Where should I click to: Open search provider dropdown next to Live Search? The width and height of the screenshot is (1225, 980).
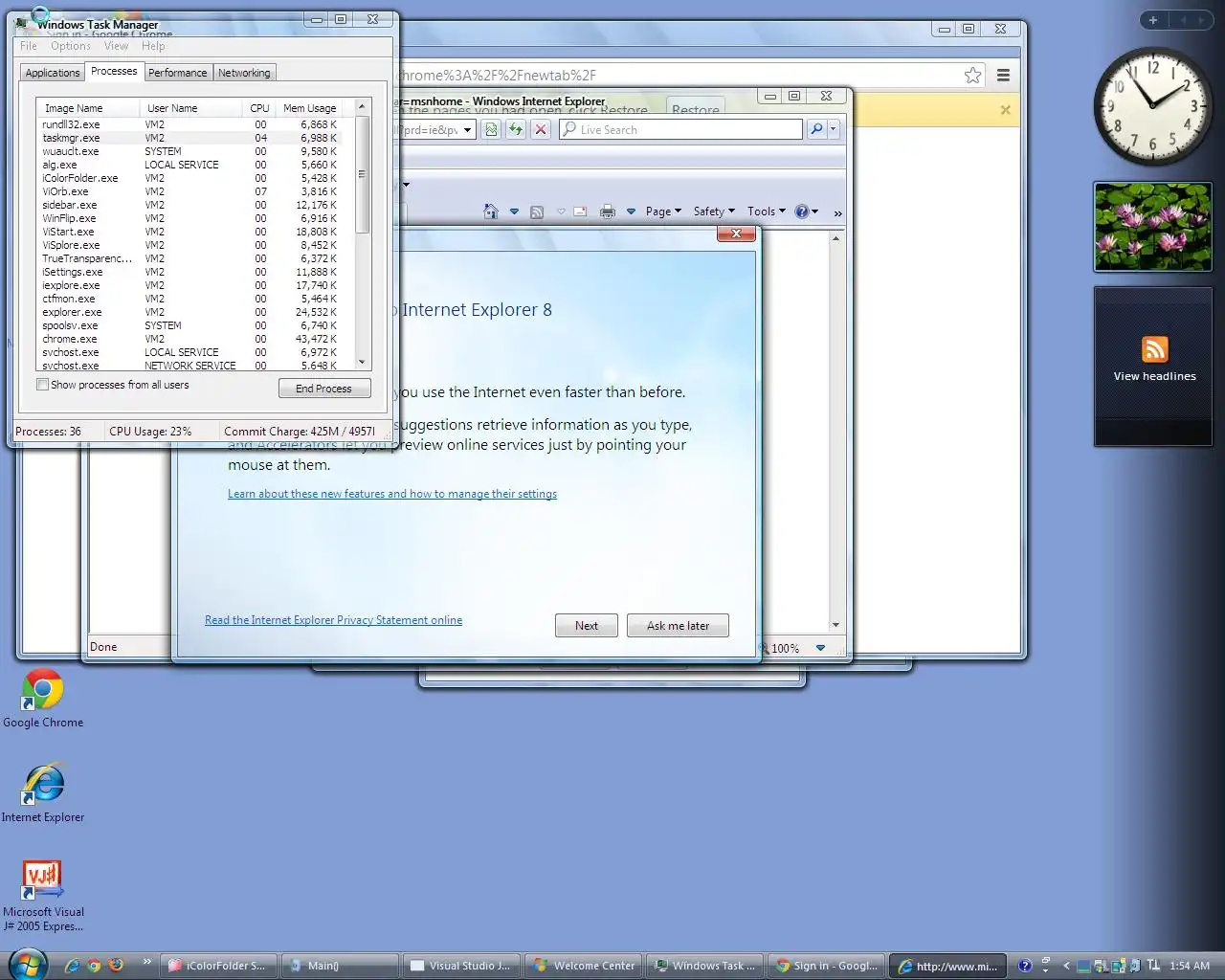click(833, 129)
